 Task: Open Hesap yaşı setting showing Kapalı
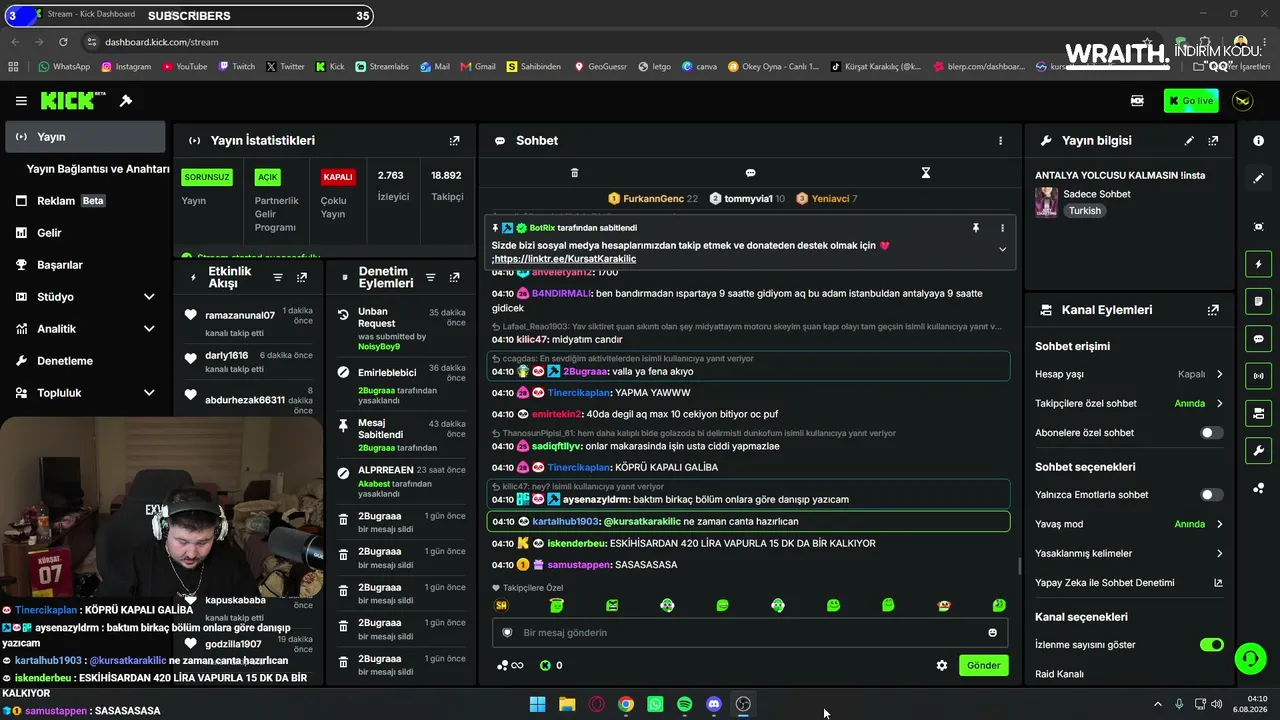coord(1129,374)
